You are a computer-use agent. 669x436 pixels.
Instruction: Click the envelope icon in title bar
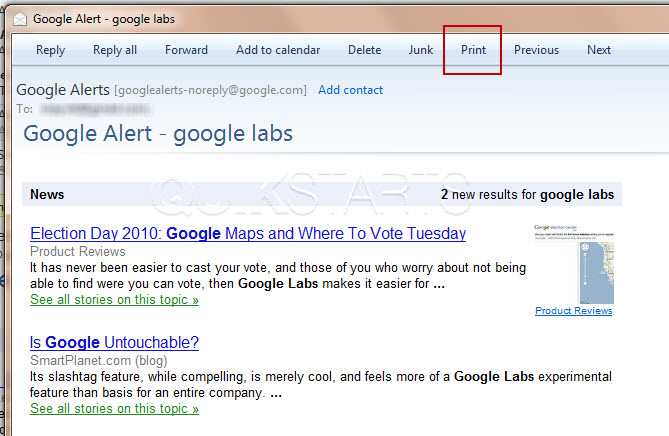click(x=20, y=19)
